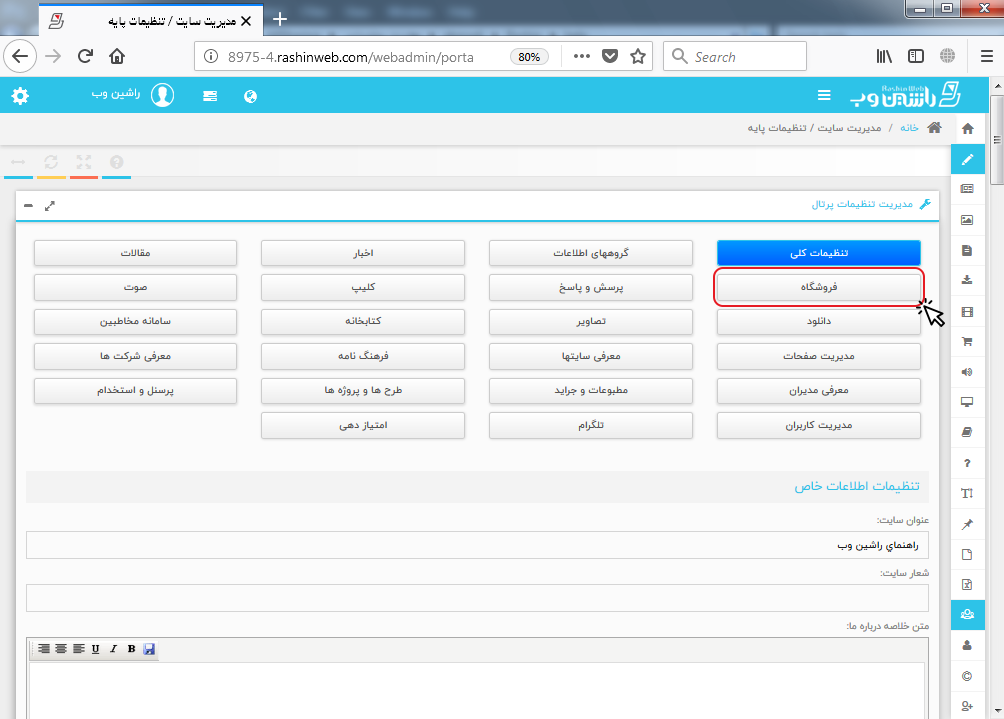Image resolution: width=1004 pixels, height=719 pixels.
Task: Expand the portal settings panel to fullscreen
Action: pos(50,205)
